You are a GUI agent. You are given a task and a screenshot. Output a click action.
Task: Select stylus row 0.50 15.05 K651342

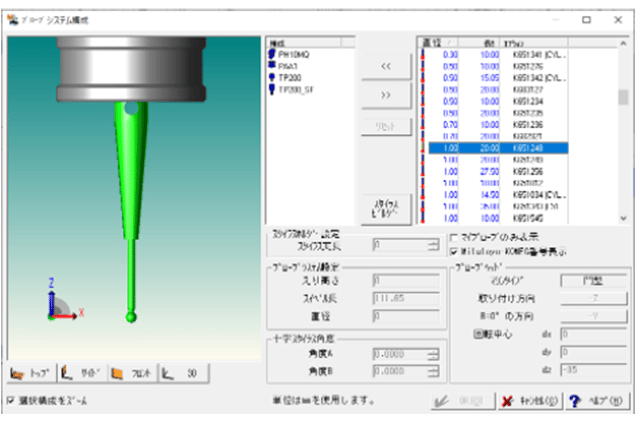(x=493, y=78)
